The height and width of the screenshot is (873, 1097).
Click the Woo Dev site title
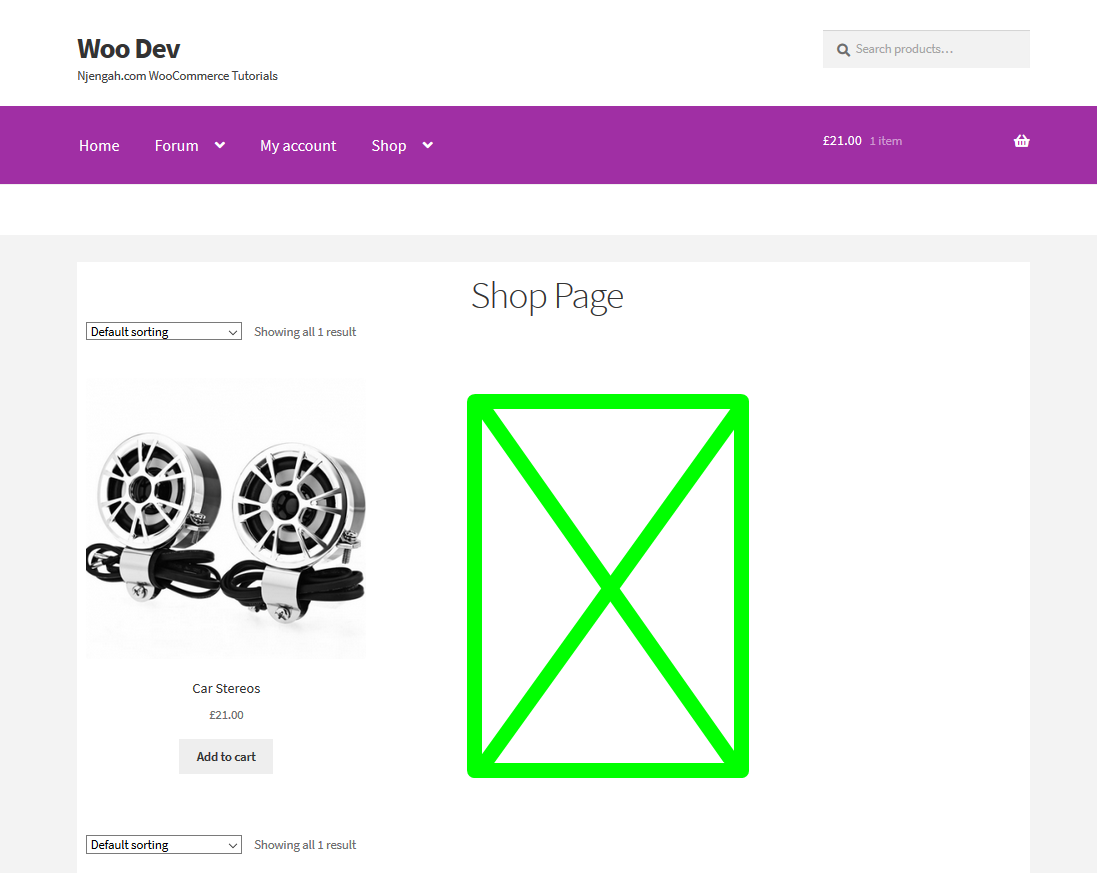pos(129,49)
